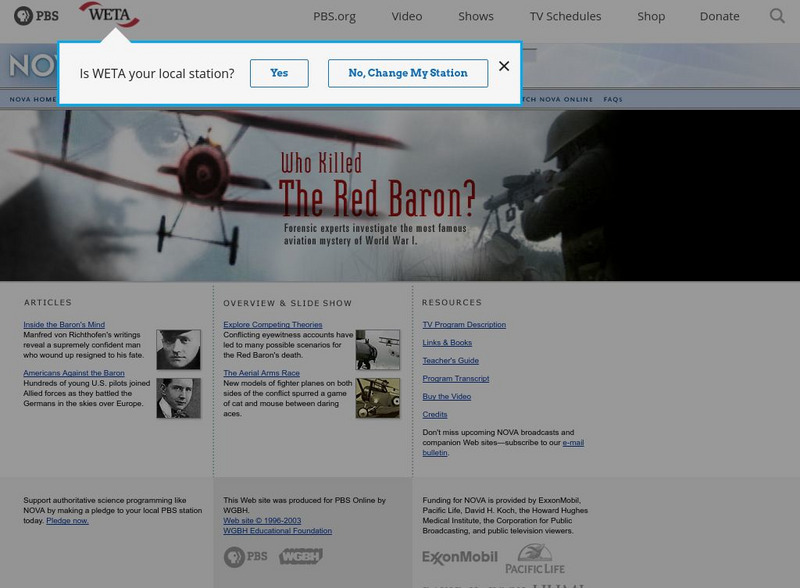Click the NOVA logo in the banner
Screen dimensions: 800x588
pos(33,66)
